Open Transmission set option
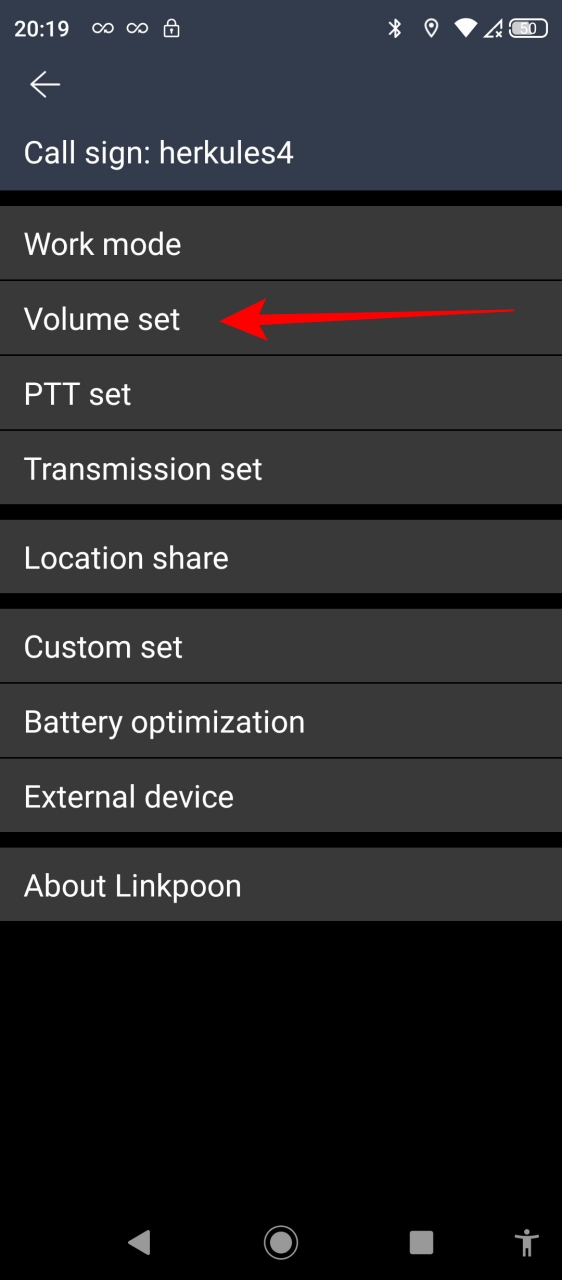 [x=281, y=468]
